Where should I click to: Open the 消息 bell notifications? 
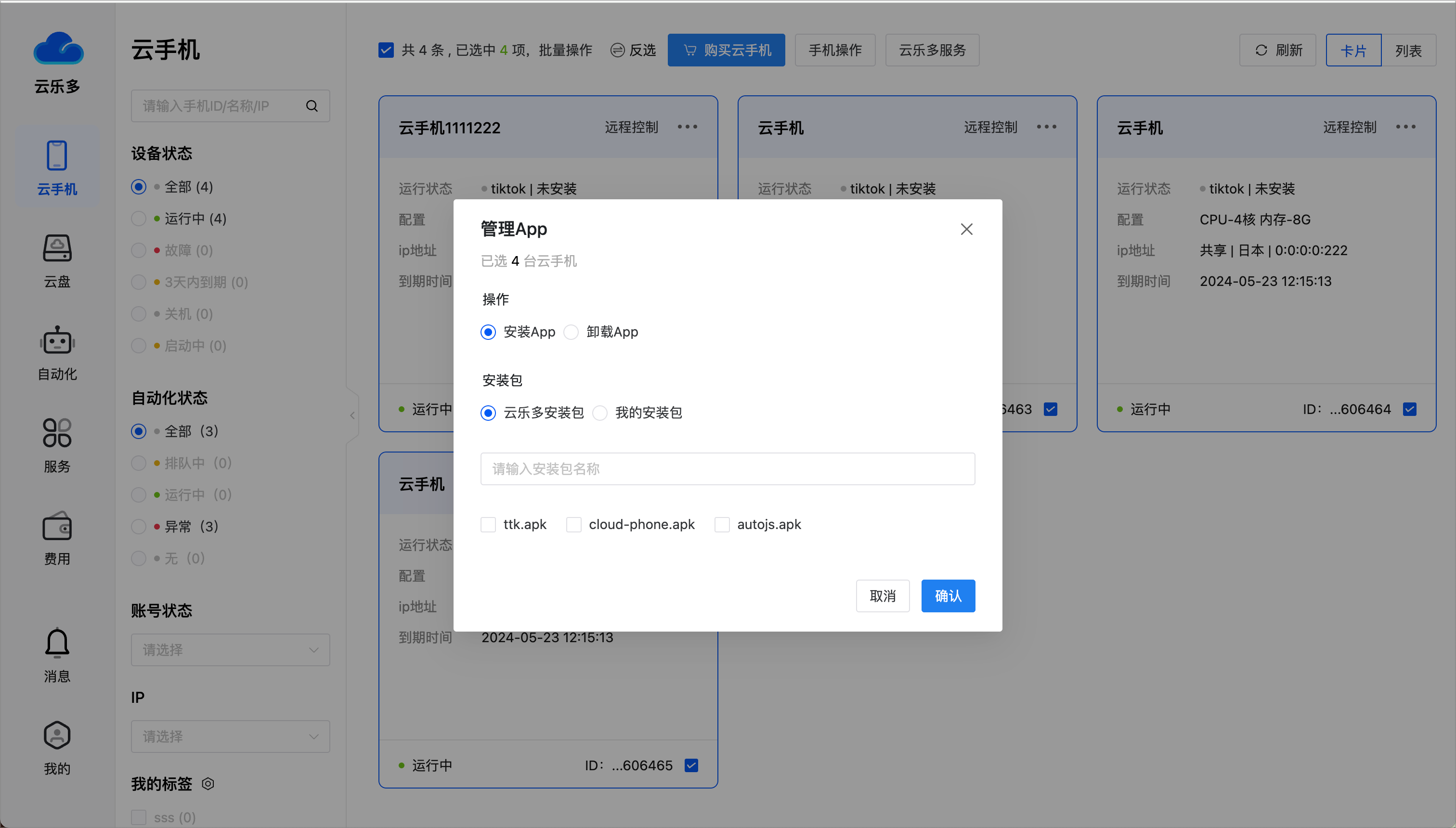[57, 656]
